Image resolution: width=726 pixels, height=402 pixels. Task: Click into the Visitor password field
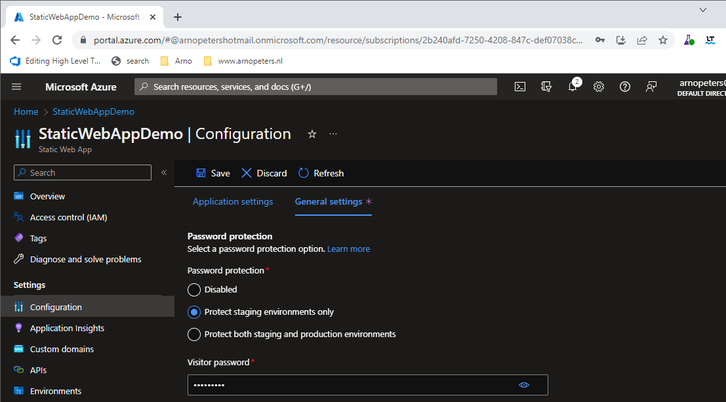click(368, 385)
